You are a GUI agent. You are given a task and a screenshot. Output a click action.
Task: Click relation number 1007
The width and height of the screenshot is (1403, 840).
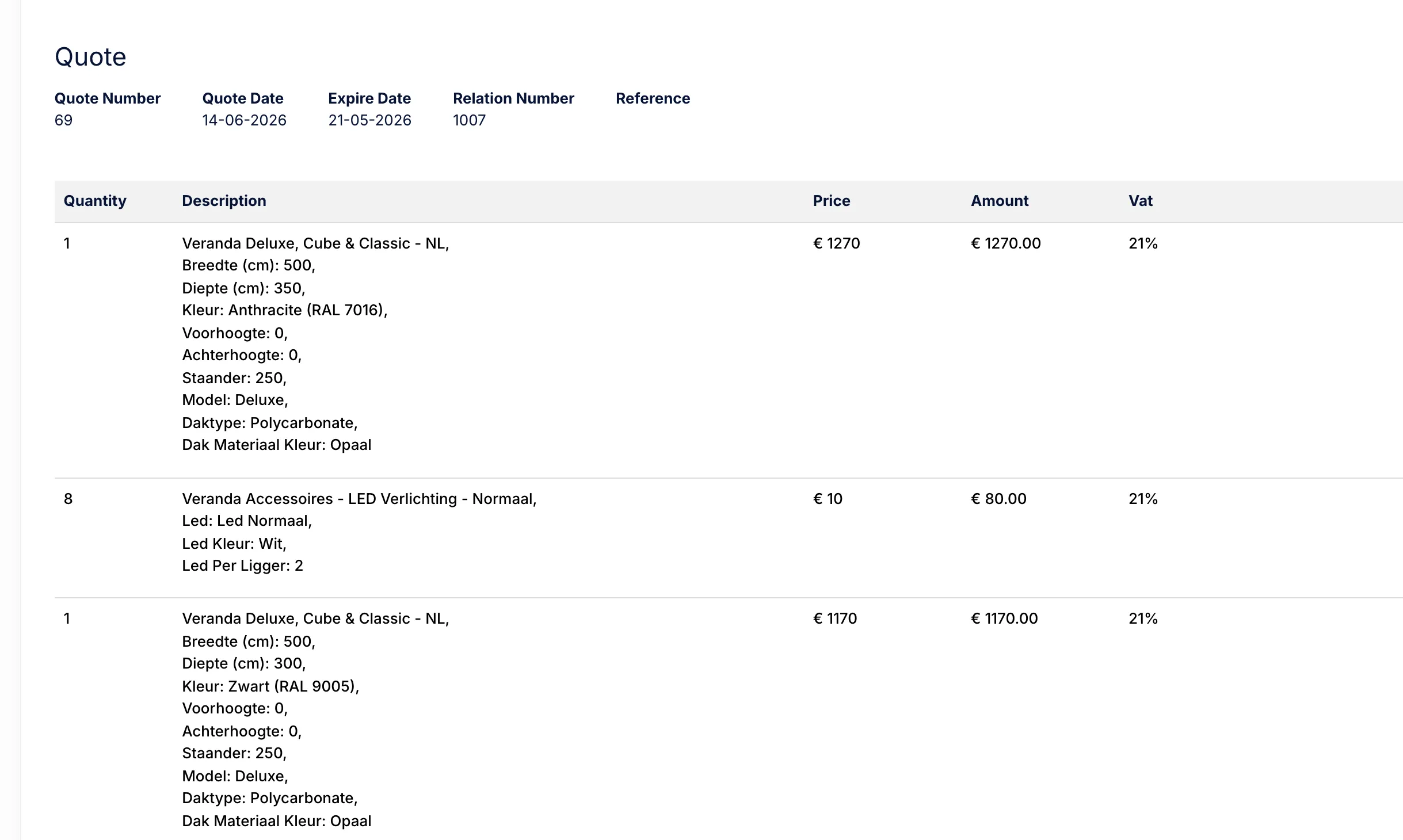pos(469,120)
